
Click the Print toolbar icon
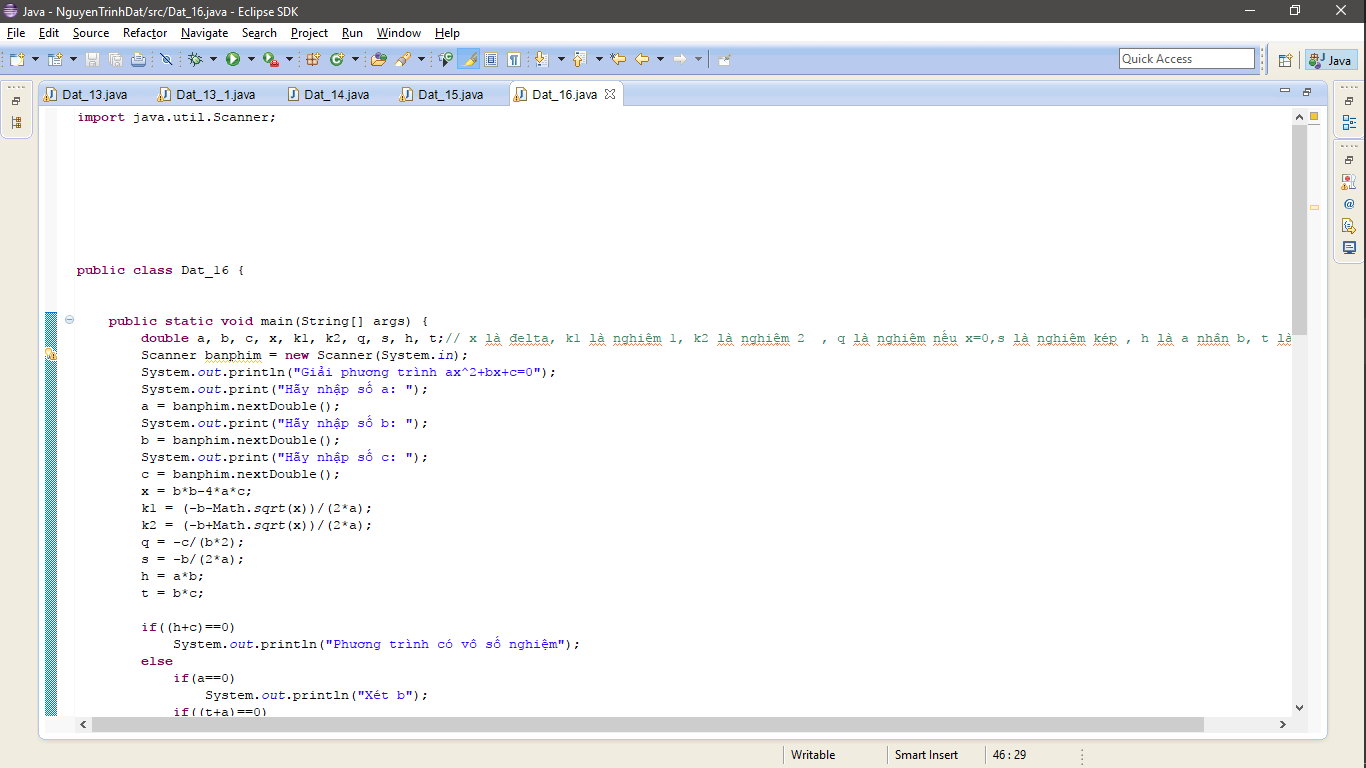[x=138, y=59]
